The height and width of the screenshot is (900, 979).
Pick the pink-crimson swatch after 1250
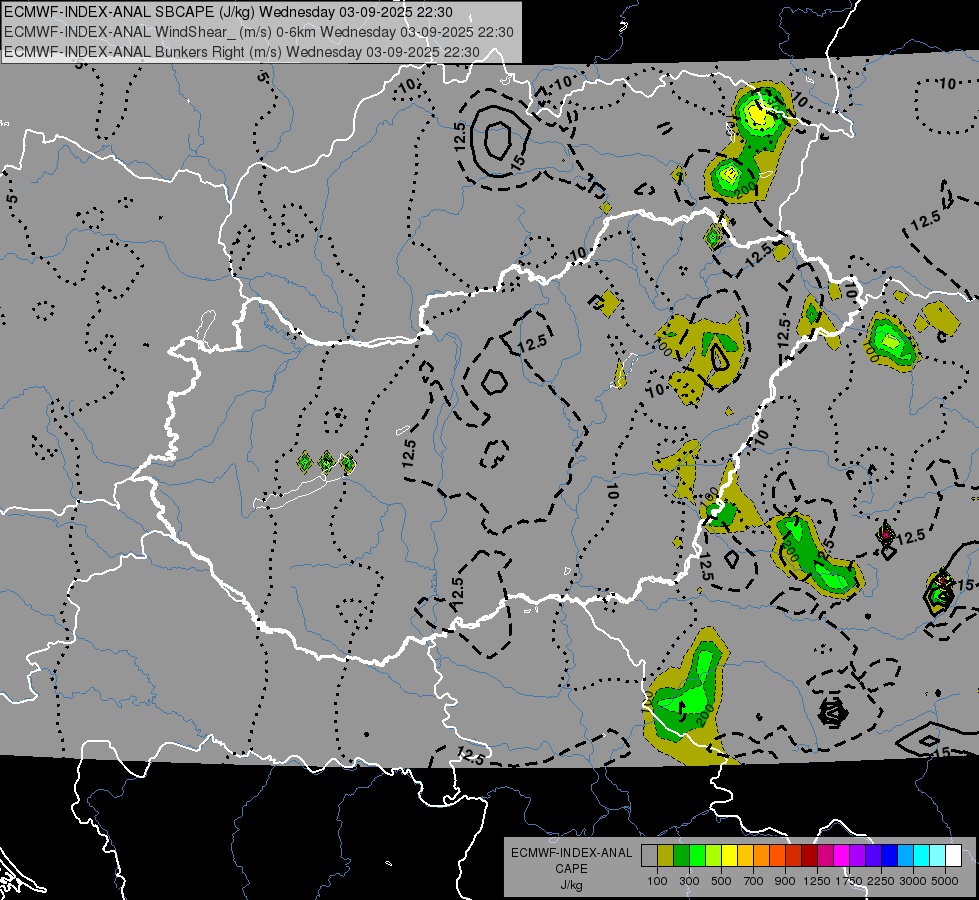pyautogui.click(x=825, y=856)
